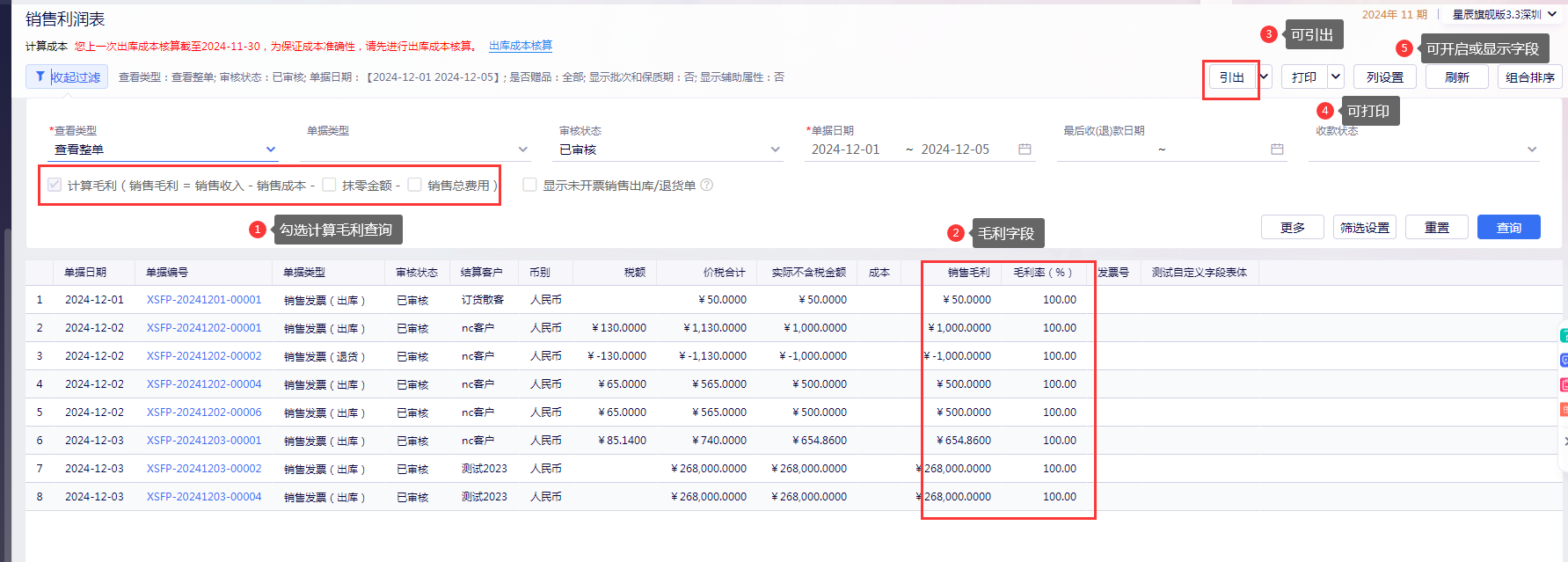Check 显示未开票销售出库/退货单 option
This screenshot has width=1568, height=562.
coord(529,185)
